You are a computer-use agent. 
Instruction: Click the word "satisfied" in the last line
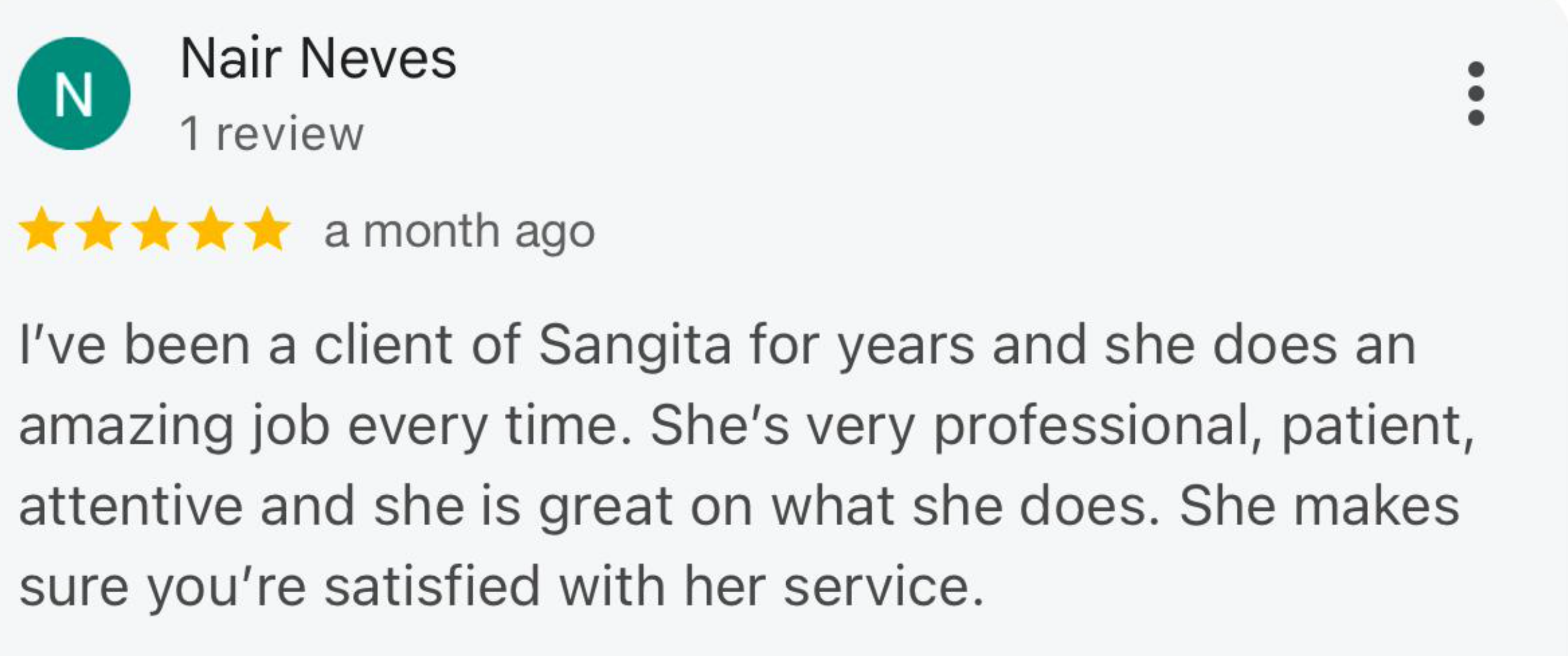coord(432,587)
